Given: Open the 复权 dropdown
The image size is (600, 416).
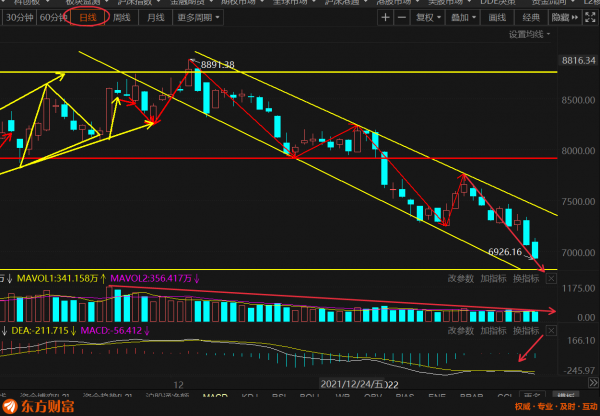Looking at the screenshot, I should click(x=434, y=18).
